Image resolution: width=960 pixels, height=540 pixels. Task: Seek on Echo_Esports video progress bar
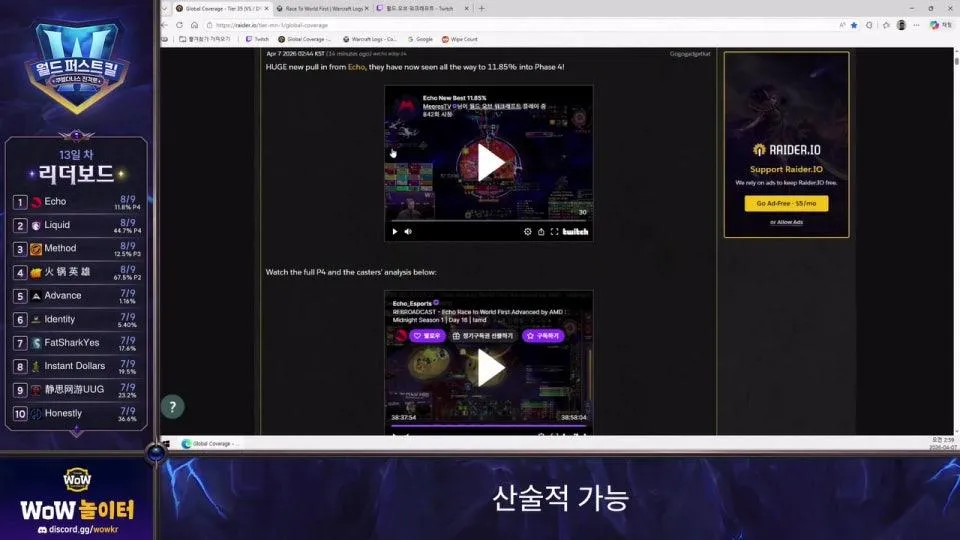tap(489, 425)
